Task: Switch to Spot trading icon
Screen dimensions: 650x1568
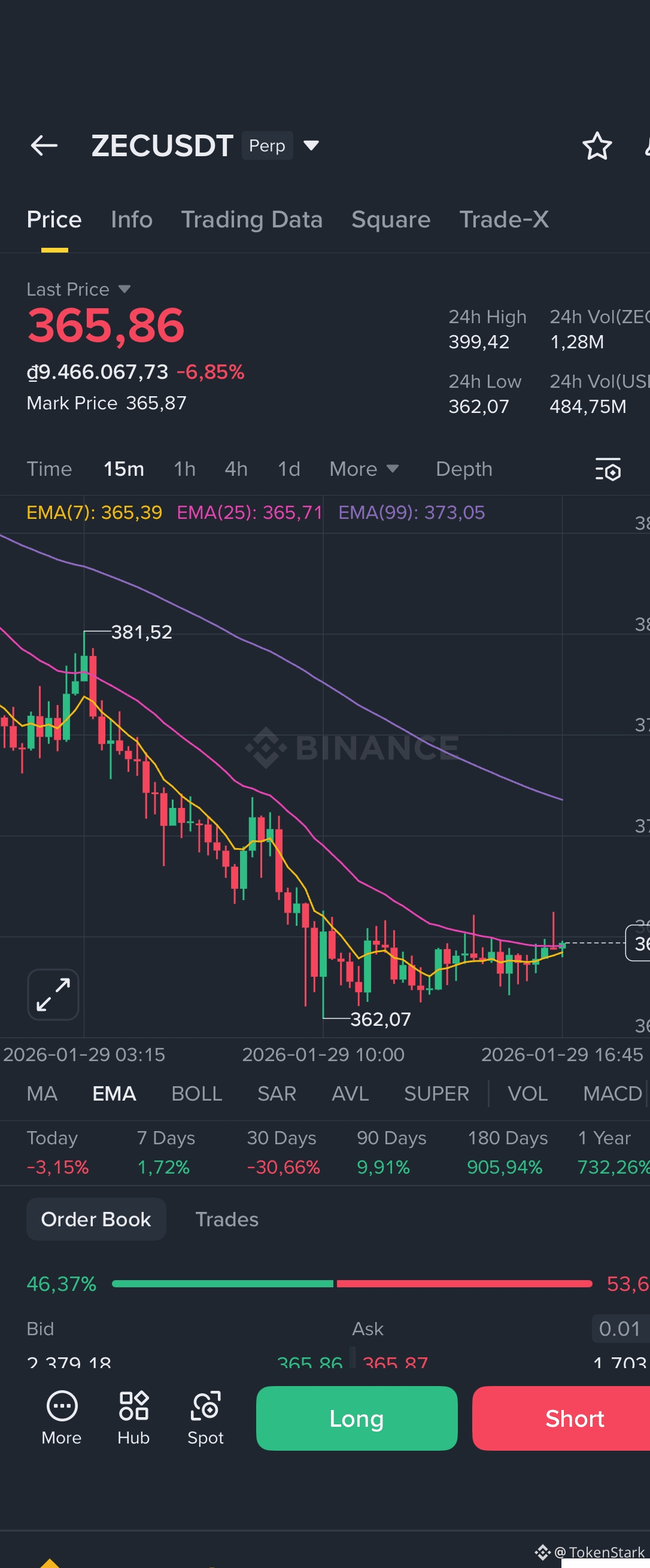Action: point(206,1418)
